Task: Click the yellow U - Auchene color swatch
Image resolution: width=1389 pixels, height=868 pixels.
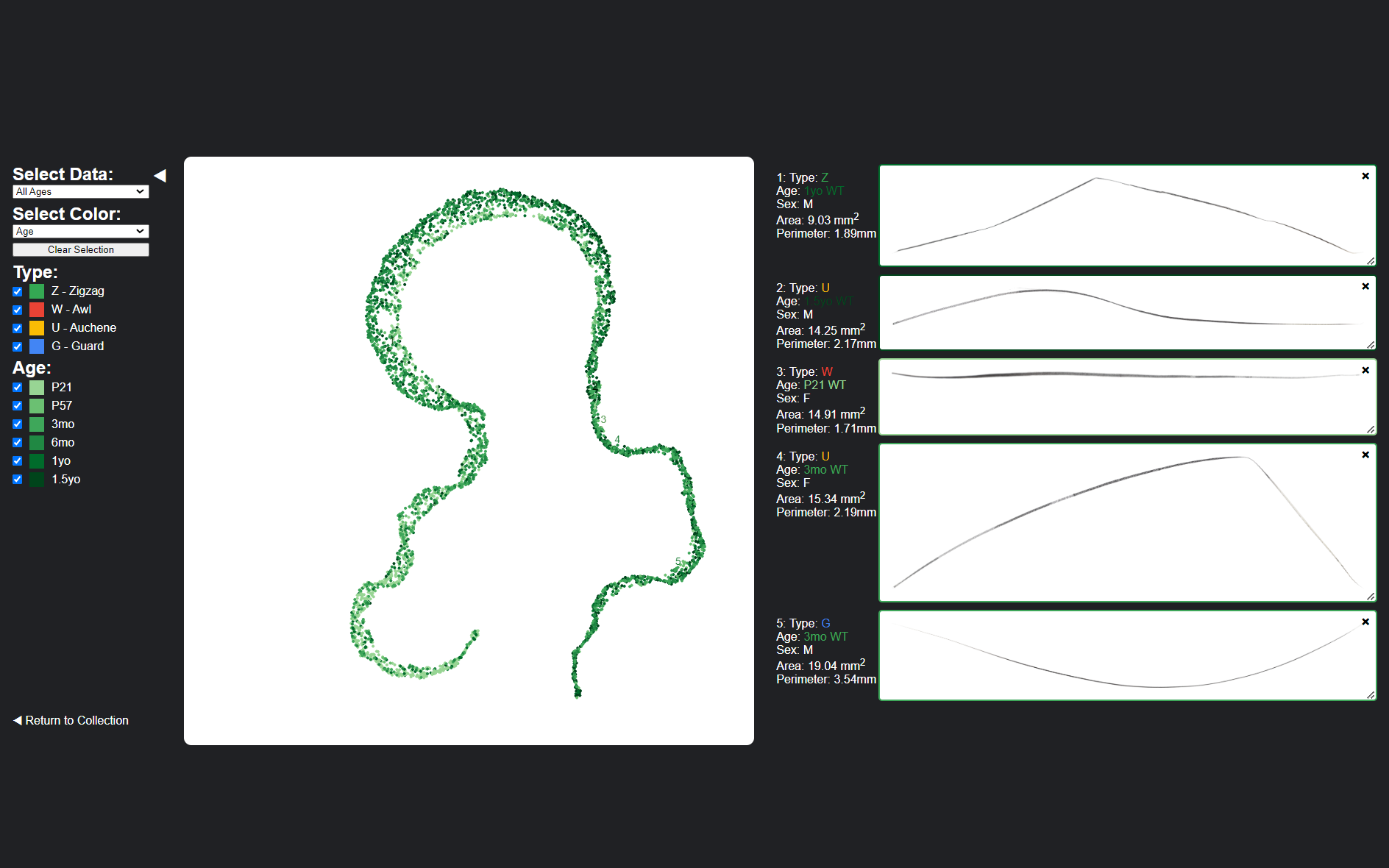Action: click(37, 328)
